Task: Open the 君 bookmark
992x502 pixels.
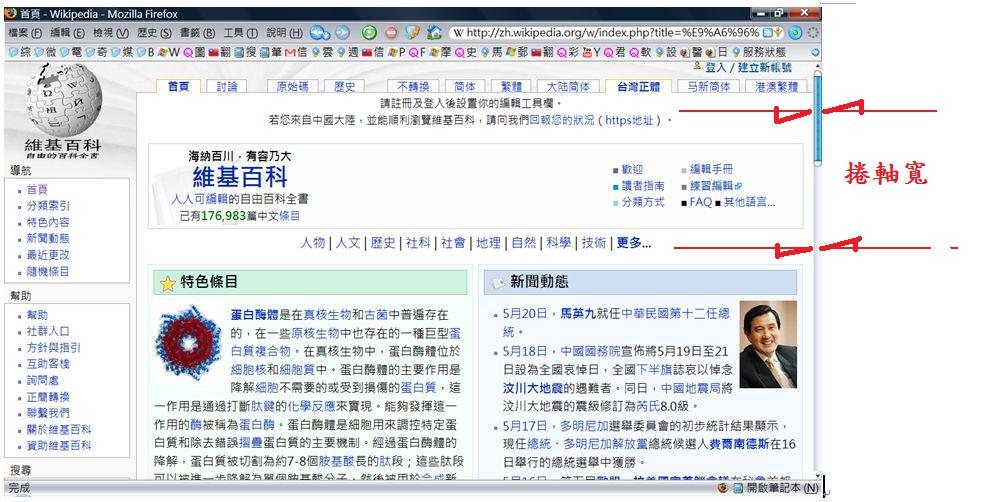Action: click(614, 52)
